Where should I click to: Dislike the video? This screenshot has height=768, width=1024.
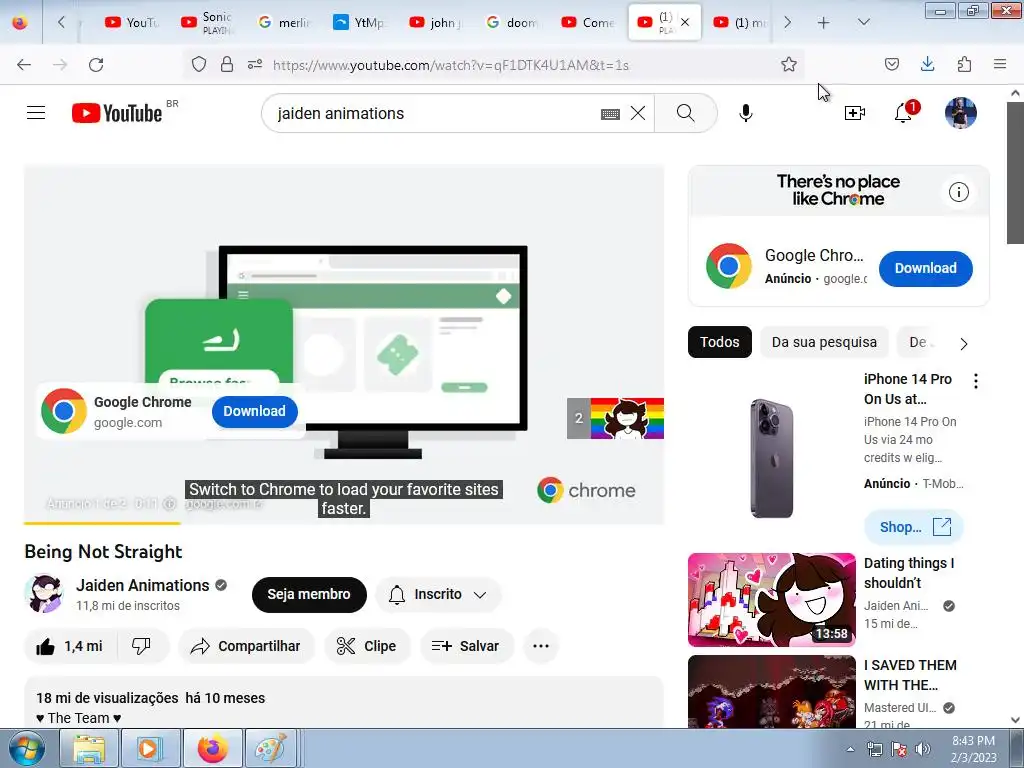(141, 646)
